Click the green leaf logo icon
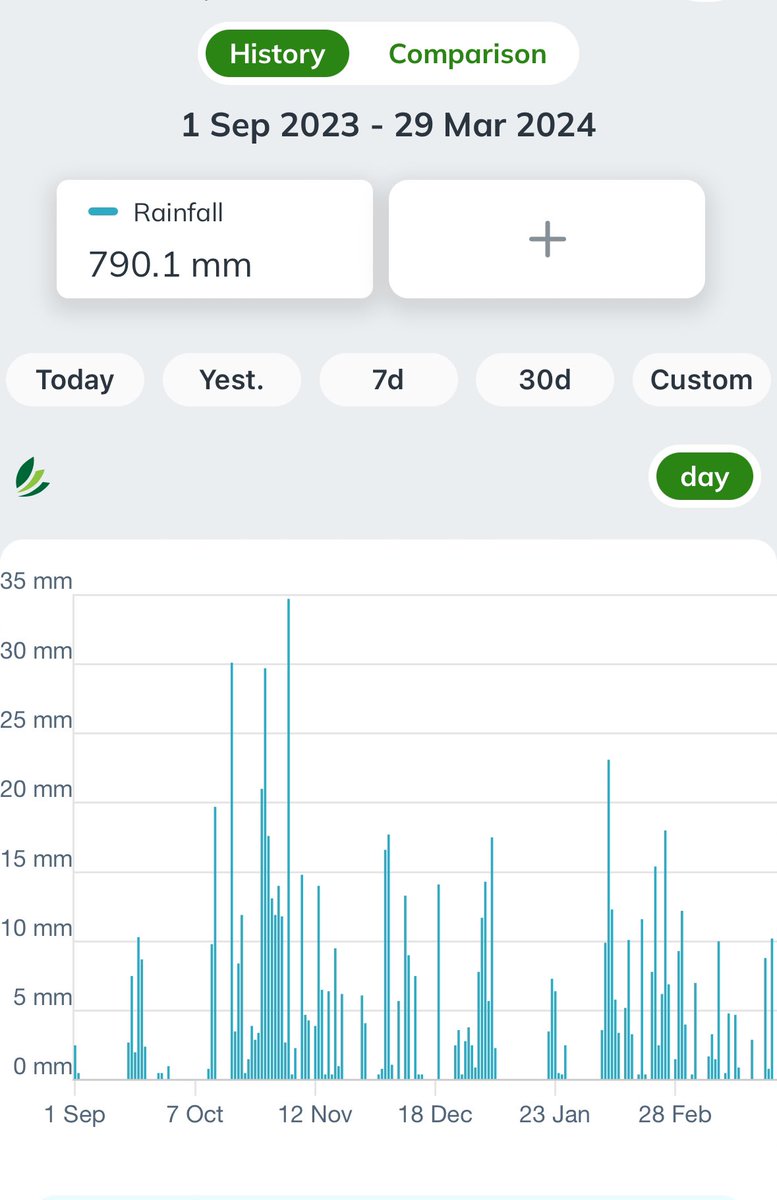This screenshot has width=777, height=1200. pos(32,477)
